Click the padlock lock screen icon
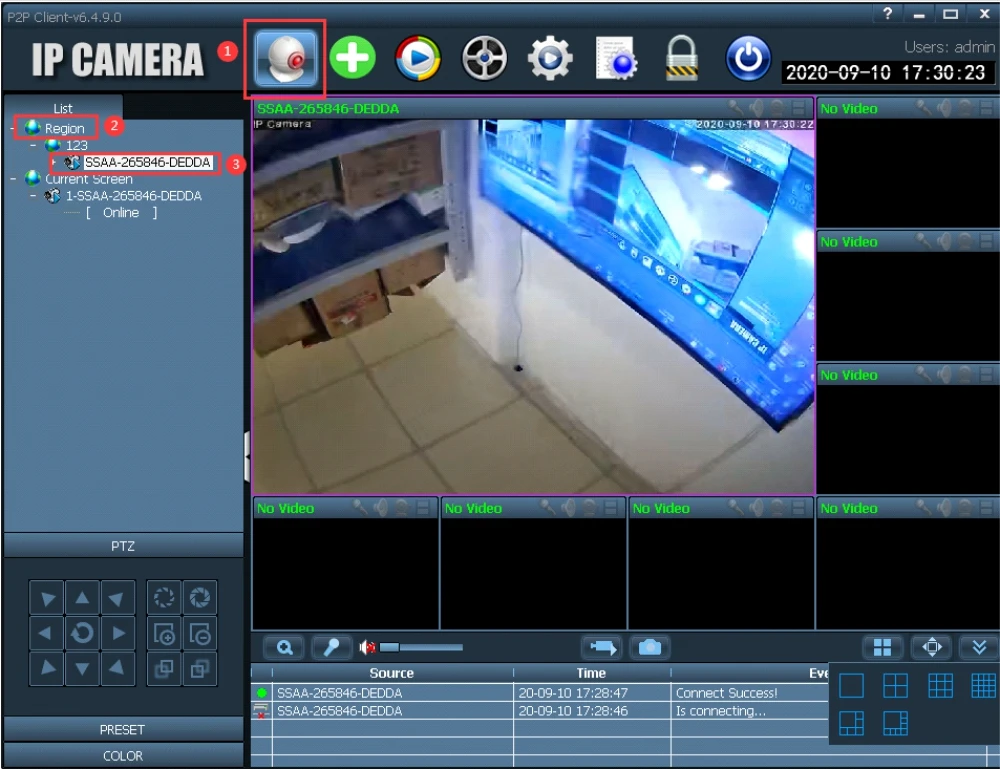The width and height of the screenshot is (1000, 769). (681, 59)
